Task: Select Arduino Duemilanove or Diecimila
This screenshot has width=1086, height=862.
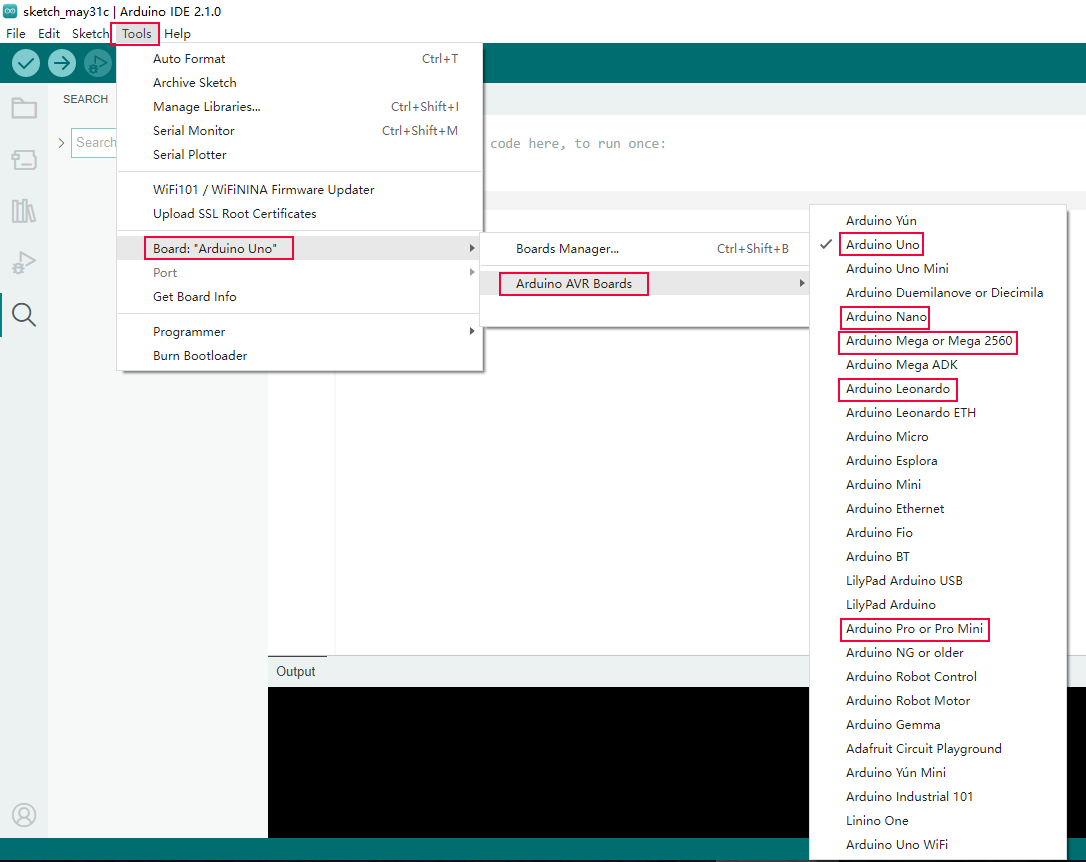Action: [x=938, y=292]
